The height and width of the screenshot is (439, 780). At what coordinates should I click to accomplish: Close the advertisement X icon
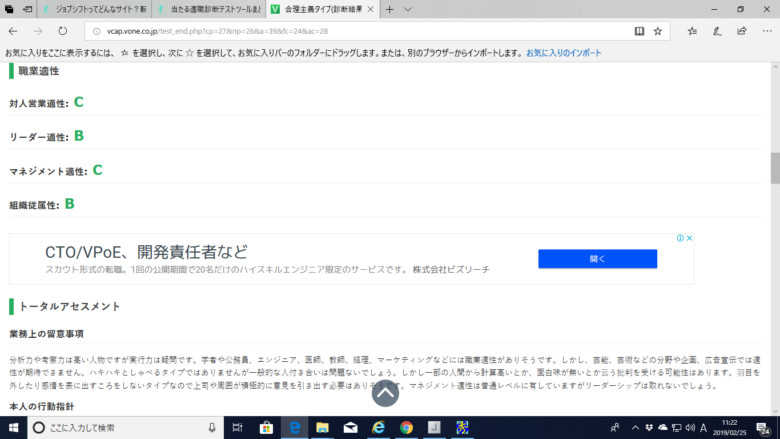pos(689,238)
